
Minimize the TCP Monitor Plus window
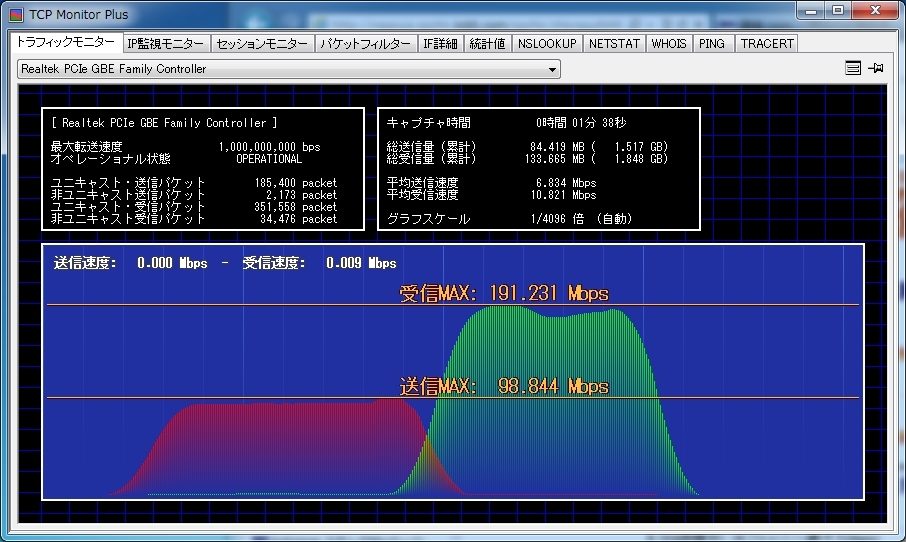[811, 11]
